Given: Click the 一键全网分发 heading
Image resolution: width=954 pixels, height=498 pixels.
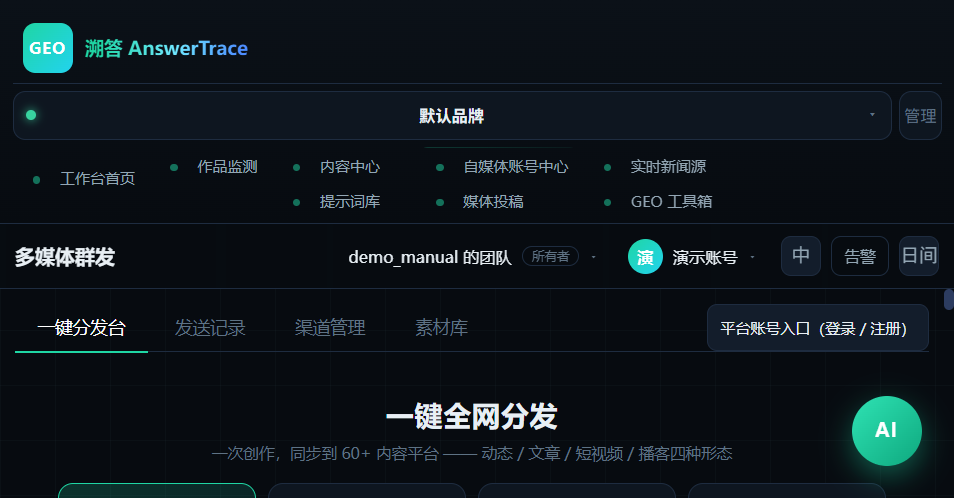Looking at the screenshot, I should click(472, 417).
